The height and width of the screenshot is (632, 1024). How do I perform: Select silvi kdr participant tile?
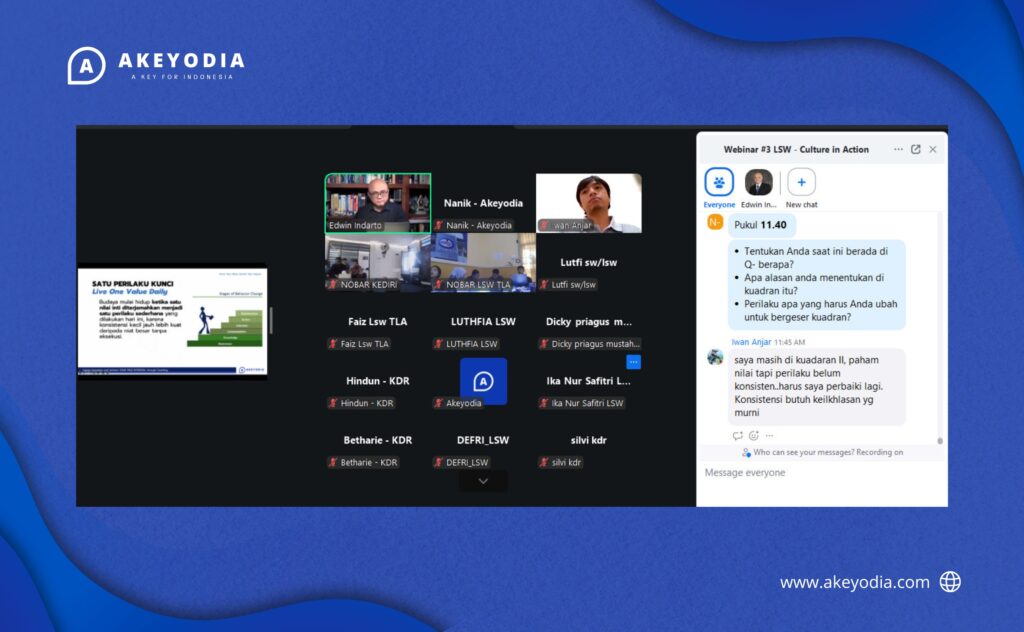[x=588, y=441]
